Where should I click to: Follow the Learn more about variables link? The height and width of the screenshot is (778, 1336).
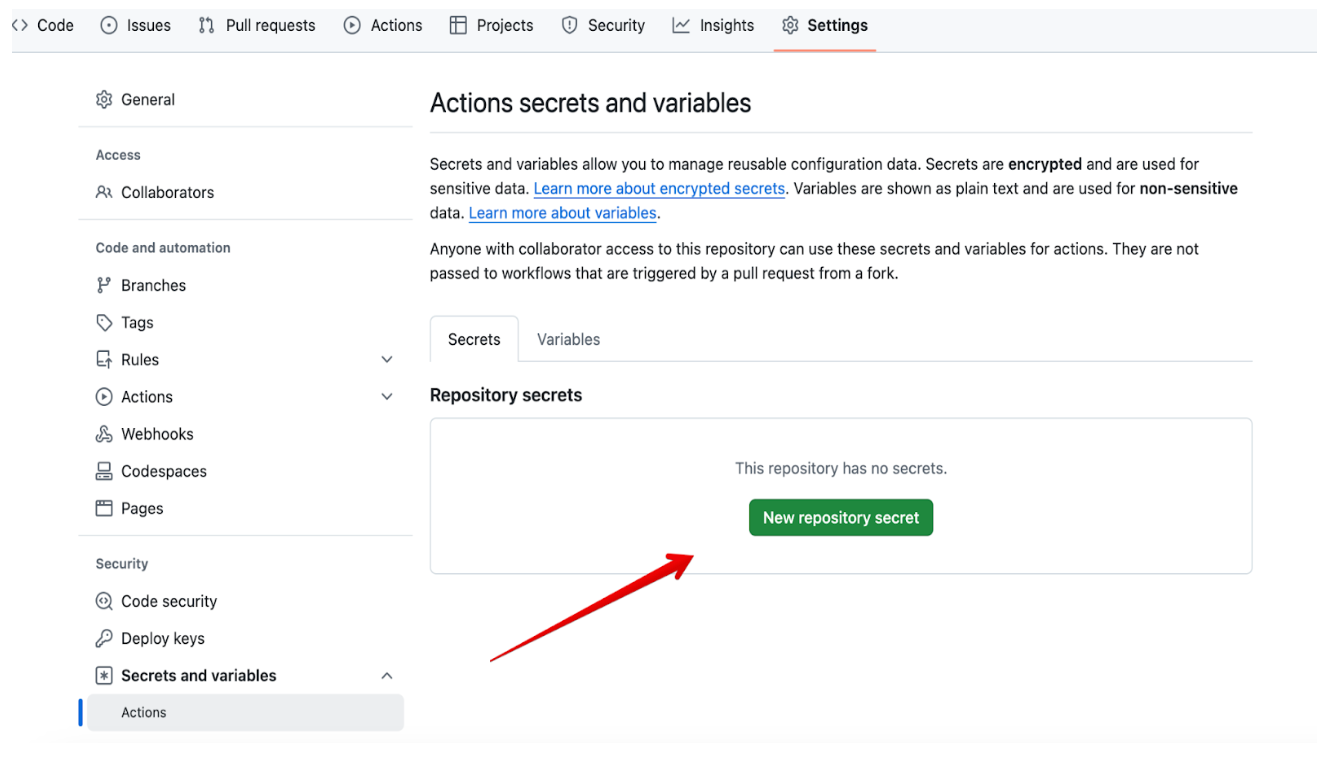coord(563,214)
